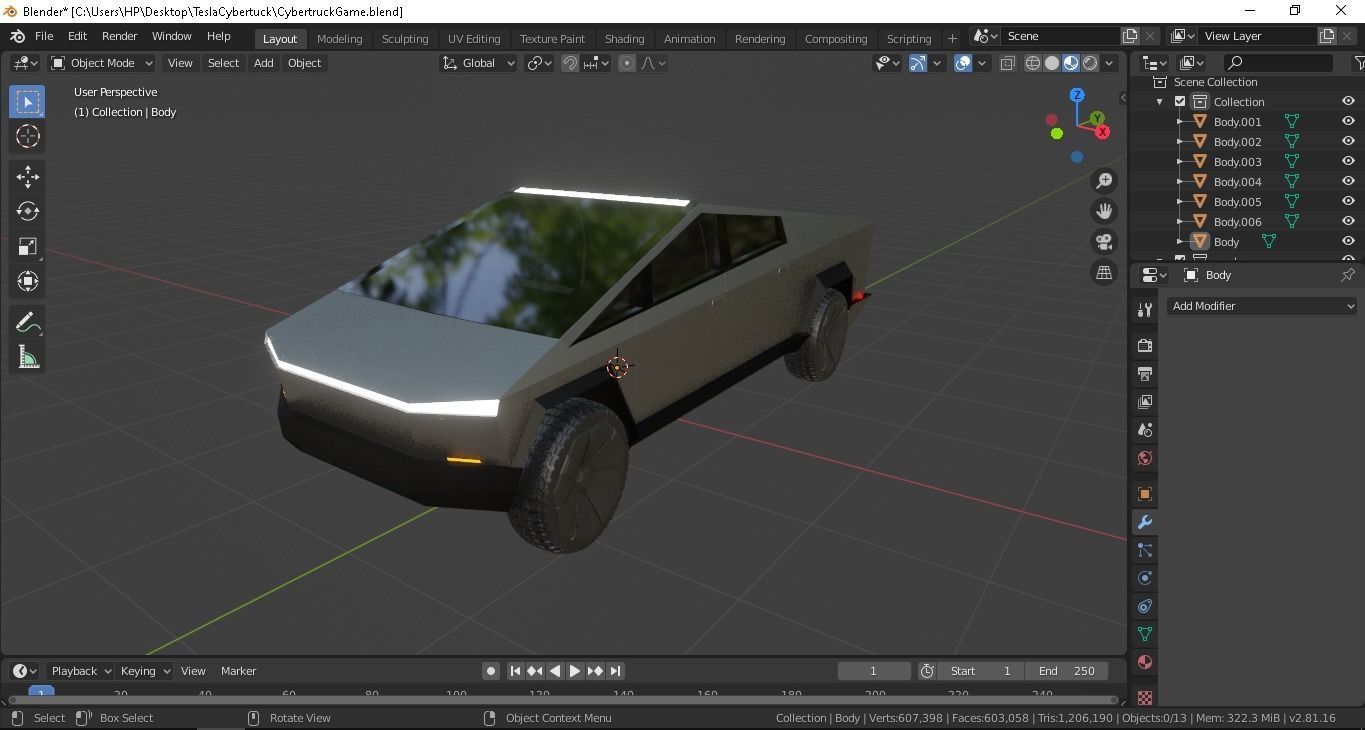
Task: Open World properties tab
Action: pos(1145,458)
